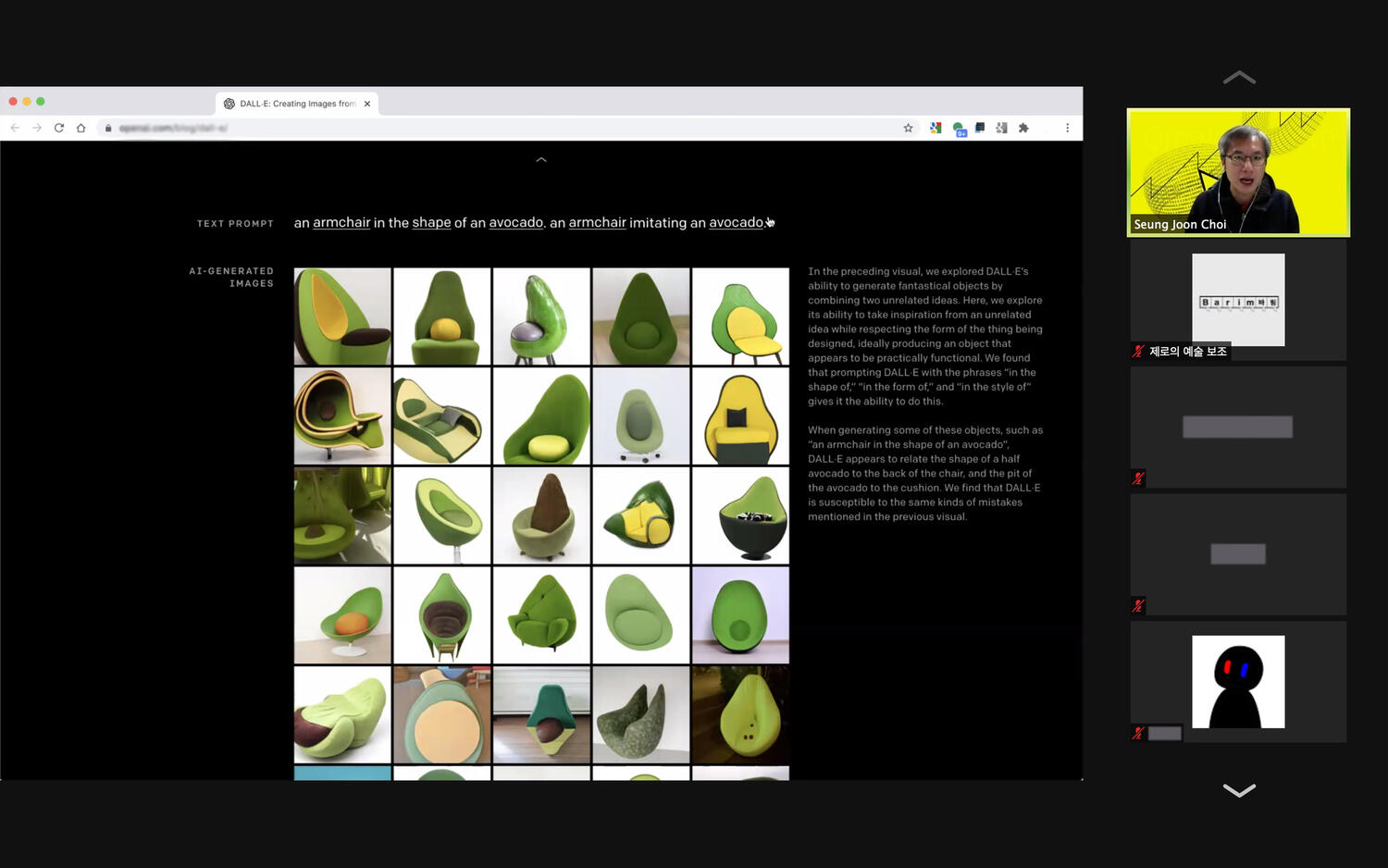Select Seung Joon Choi's video tile
Viewport: 1388px width, 868px height.
[1238, 172]
